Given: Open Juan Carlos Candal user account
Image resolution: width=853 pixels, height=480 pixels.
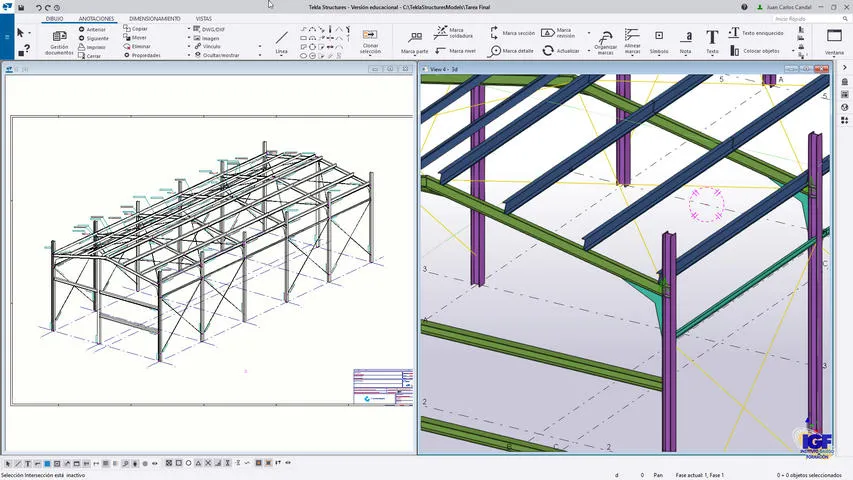Looking at the screenshot, I should point(784,7).
